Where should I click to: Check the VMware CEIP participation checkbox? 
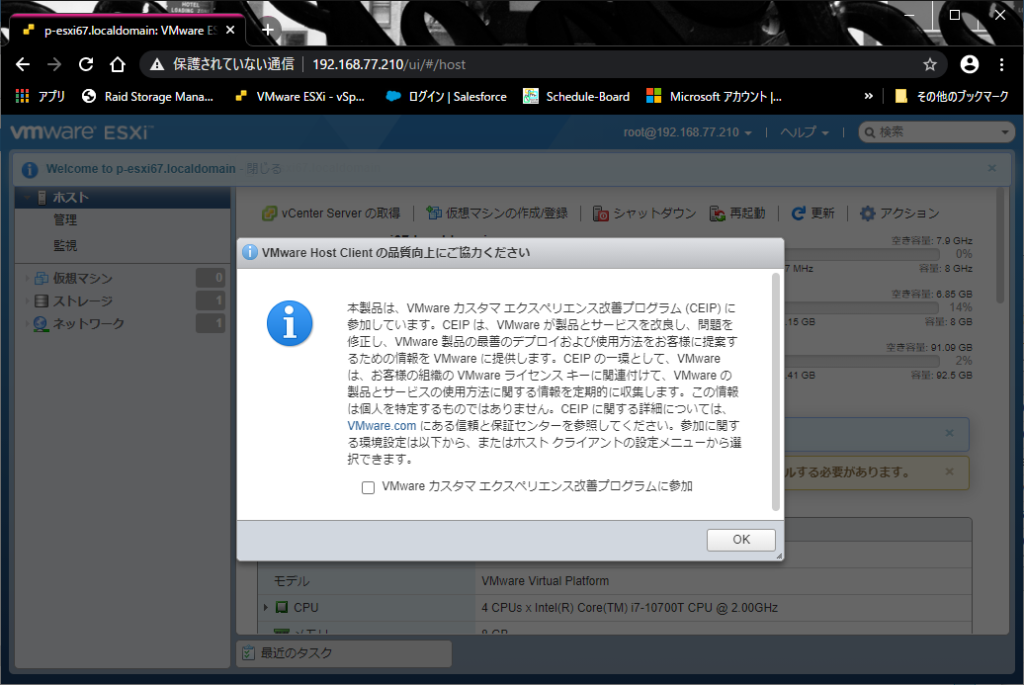368,488
